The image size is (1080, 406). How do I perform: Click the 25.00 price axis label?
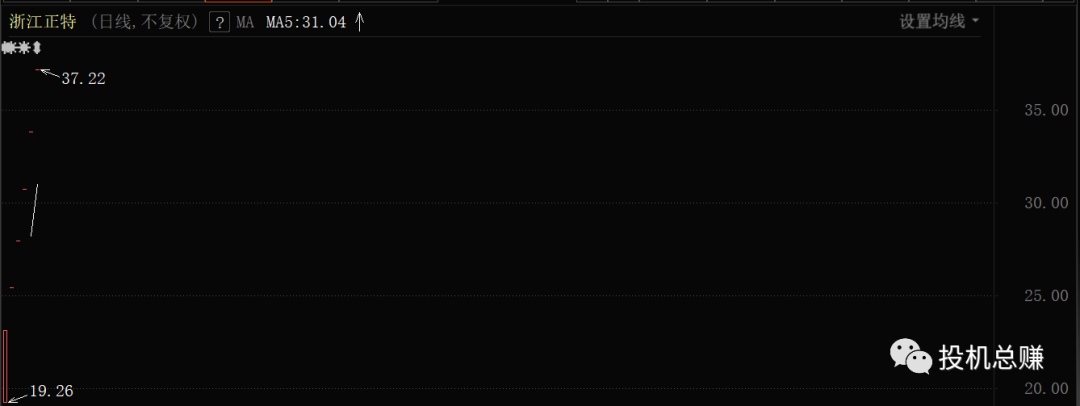[x=1046, y=296]
